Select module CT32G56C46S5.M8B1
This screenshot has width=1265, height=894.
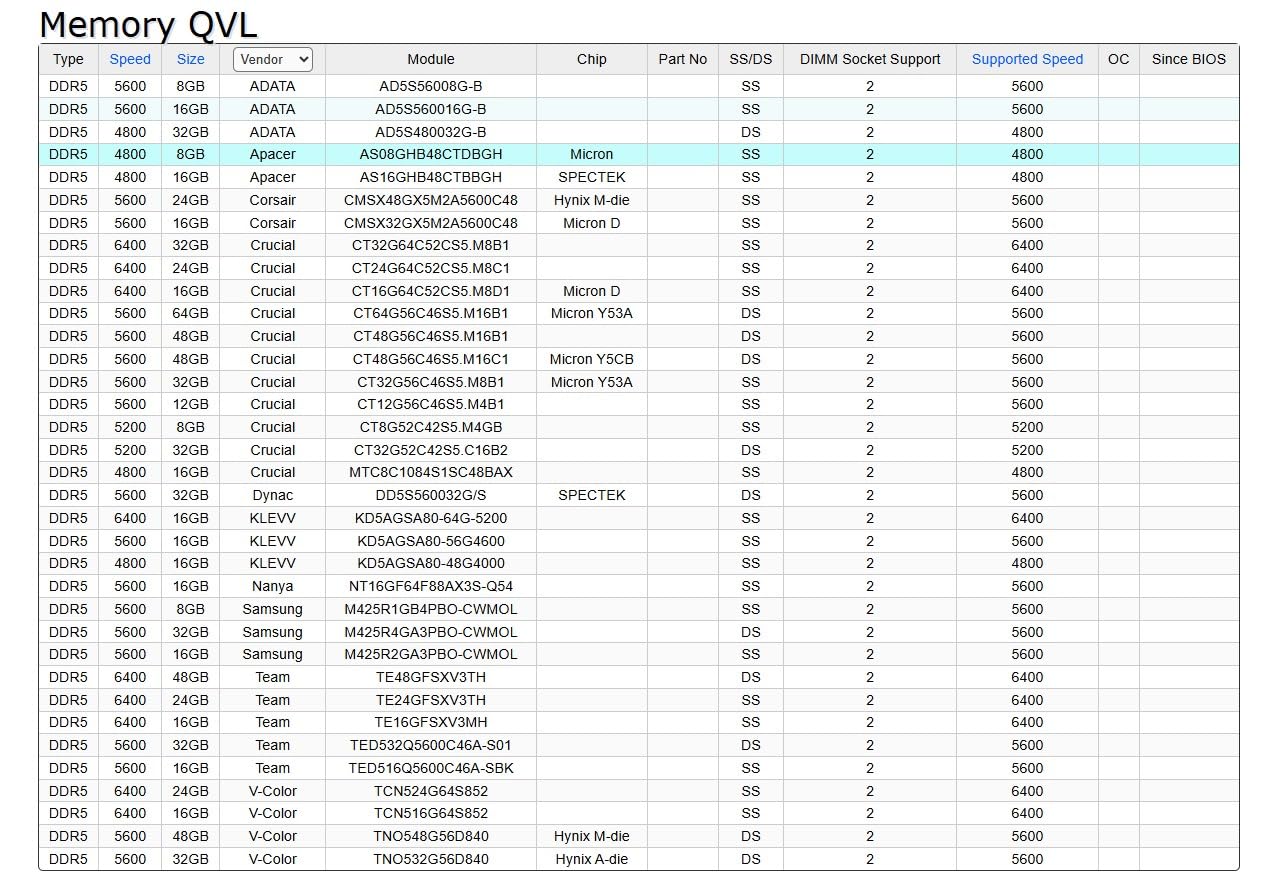tap(431, 382)
